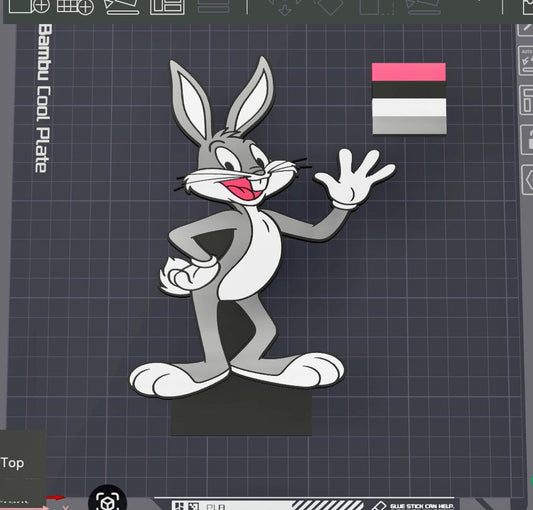Click the Add plate grid icon

tap(75, 6)
